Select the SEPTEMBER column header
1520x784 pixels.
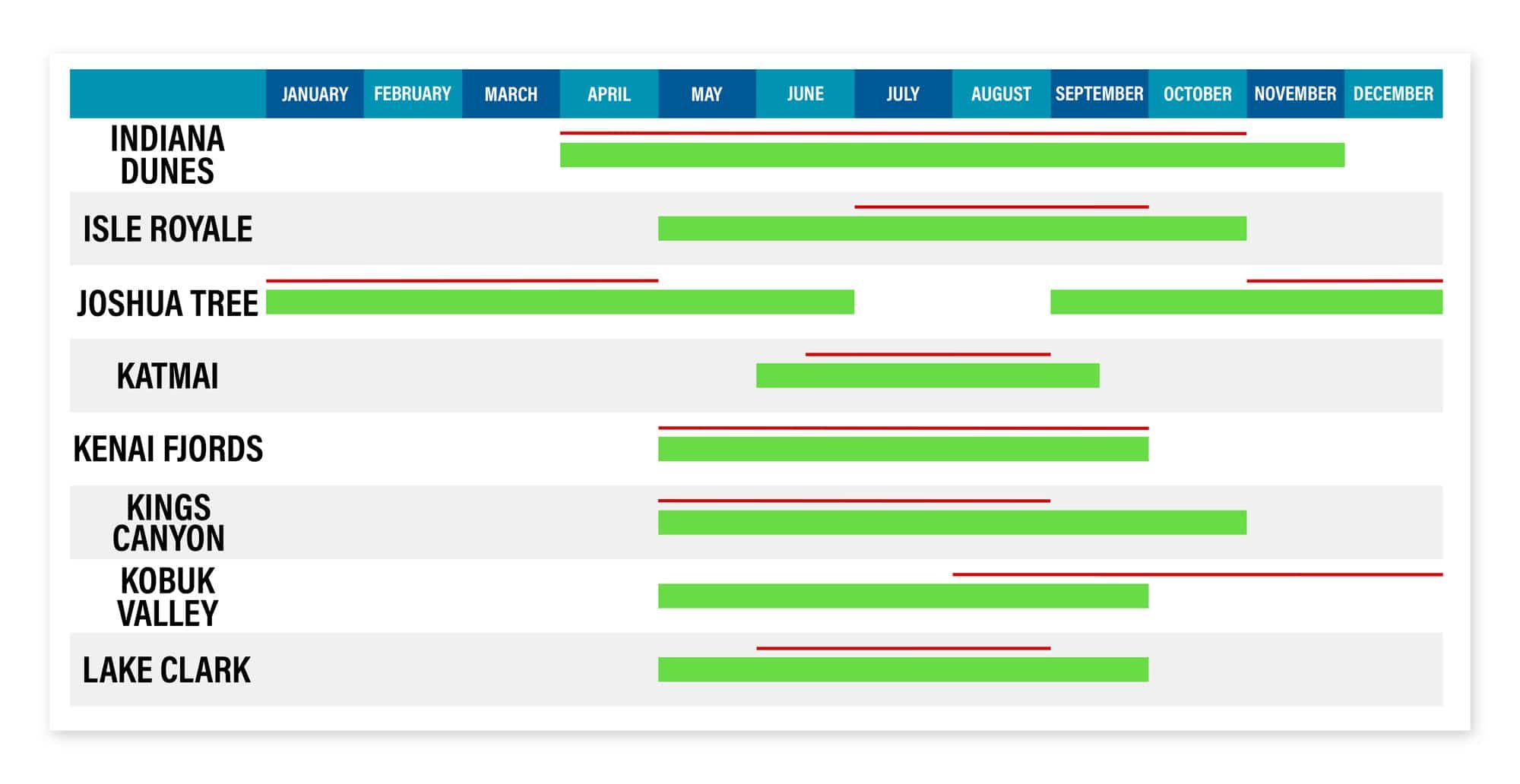pyautogui.click(x=1099, y=94)
